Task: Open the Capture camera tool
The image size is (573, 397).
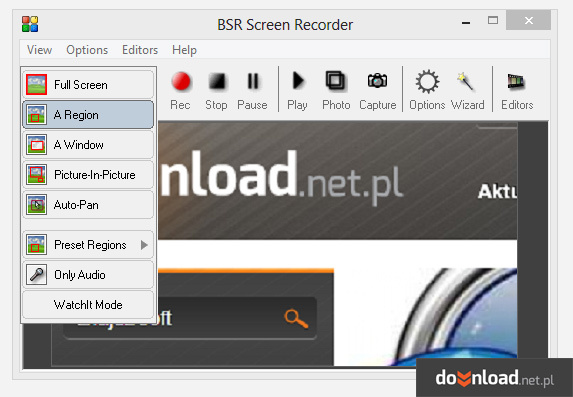Action: [377, 80]
